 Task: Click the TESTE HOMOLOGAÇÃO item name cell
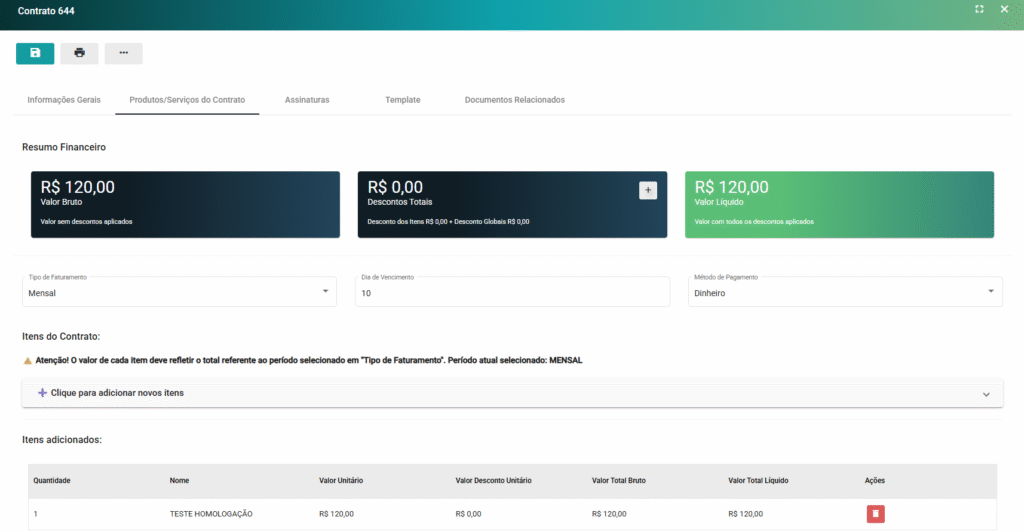[211, 514]
